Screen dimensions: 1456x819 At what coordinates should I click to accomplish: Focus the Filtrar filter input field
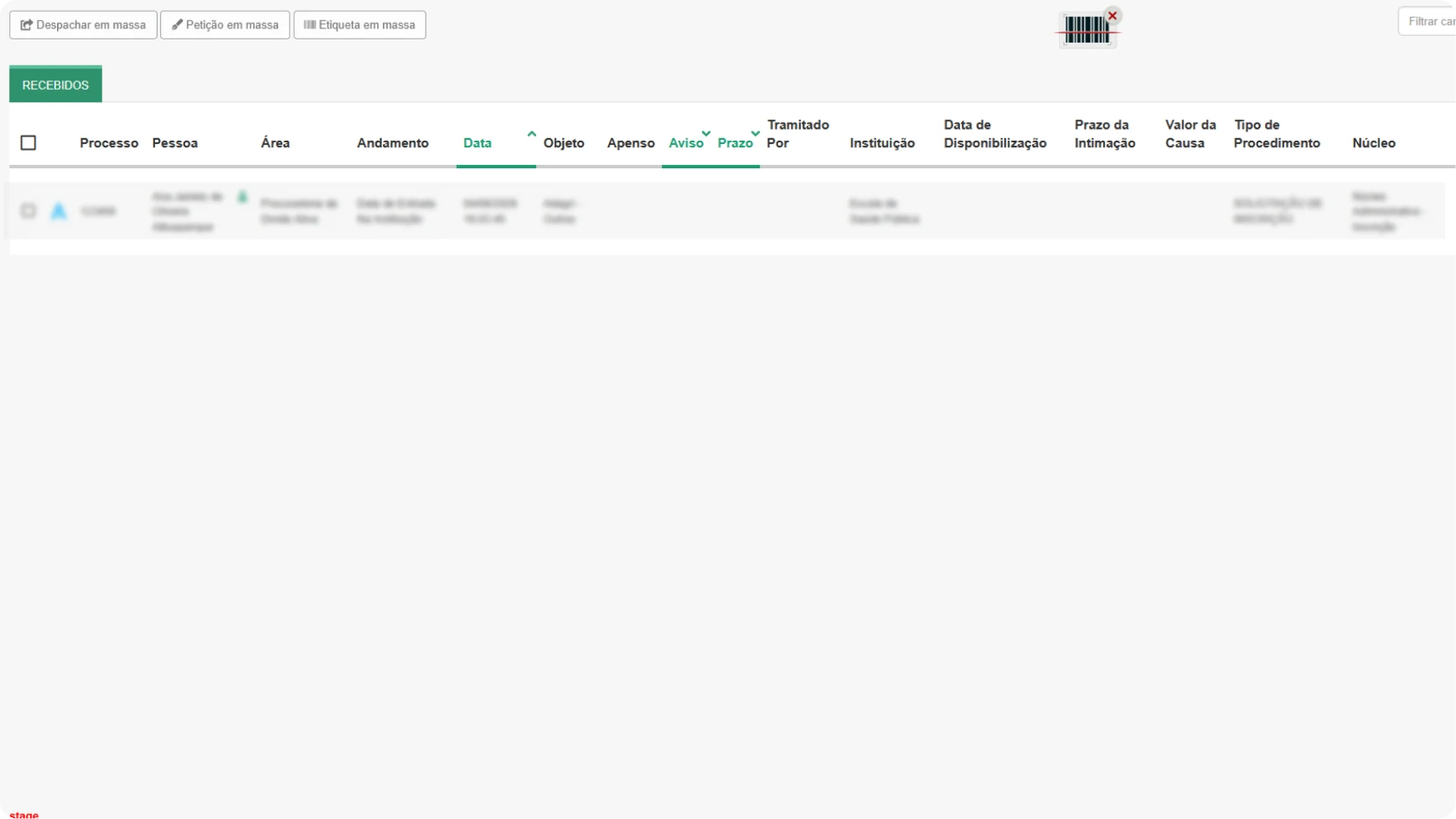tap(1428, 22)
